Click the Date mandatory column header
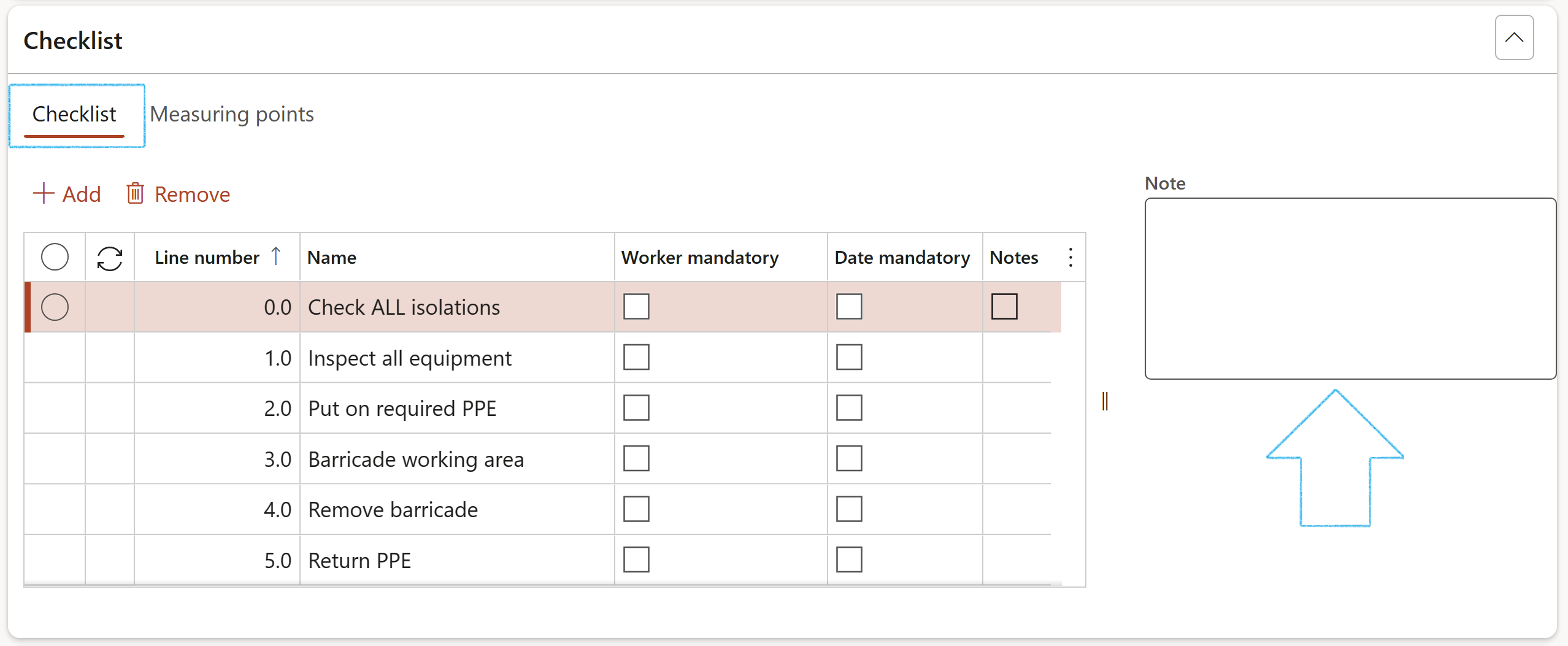 (905, 257)
